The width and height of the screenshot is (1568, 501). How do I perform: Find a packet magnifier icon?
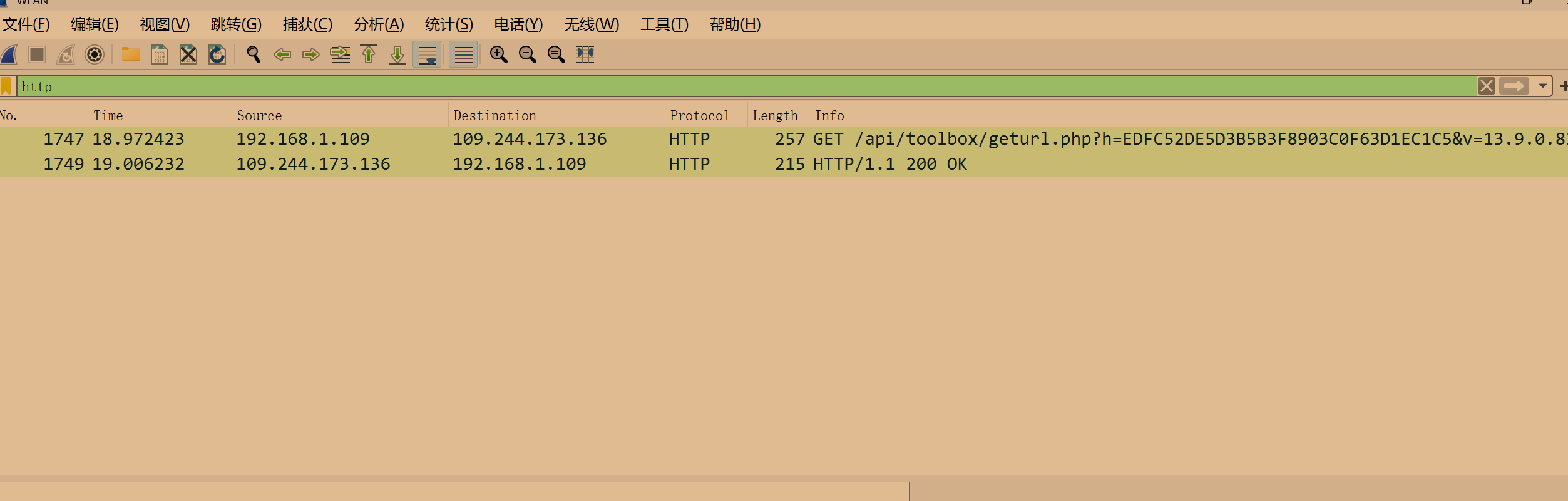point(254,55)
